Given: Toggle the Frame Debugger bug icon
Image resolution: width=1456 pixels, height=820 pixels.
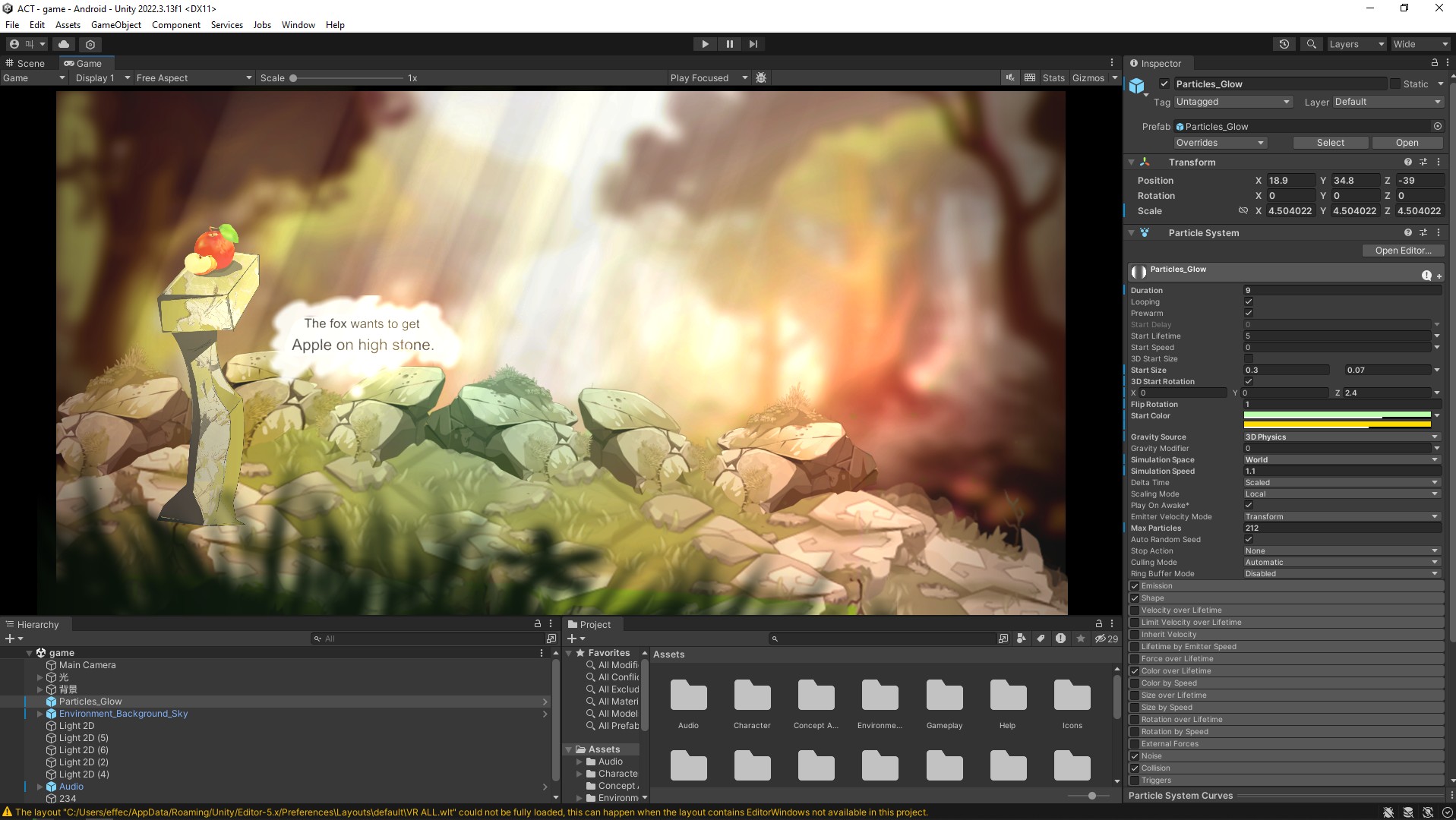Looking at the screenshot, I should pyautogui.click(x=761, y=77).
